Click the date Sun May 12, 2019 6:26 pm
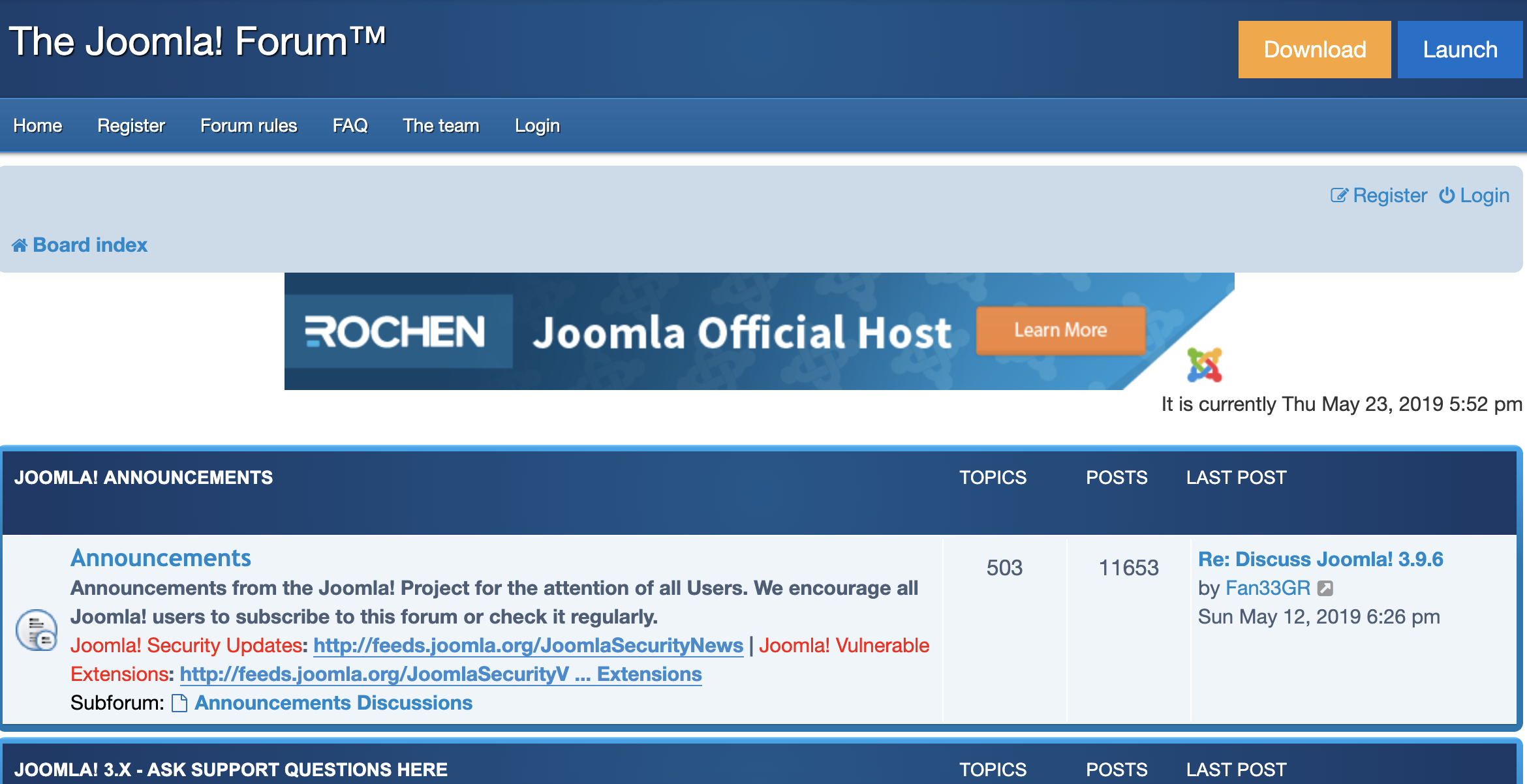Screen dimensions: 1527x784 point(1319,616)
